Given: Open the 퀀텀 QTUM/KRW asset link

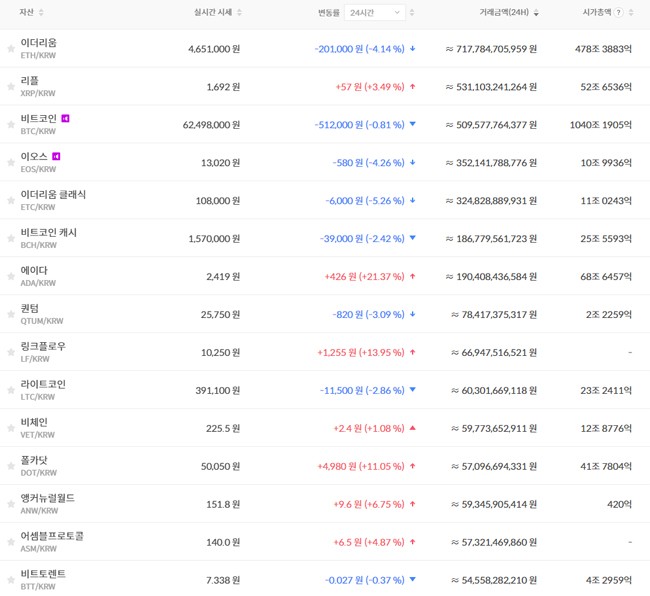Looking at the screenshot, I should point(42,314).
